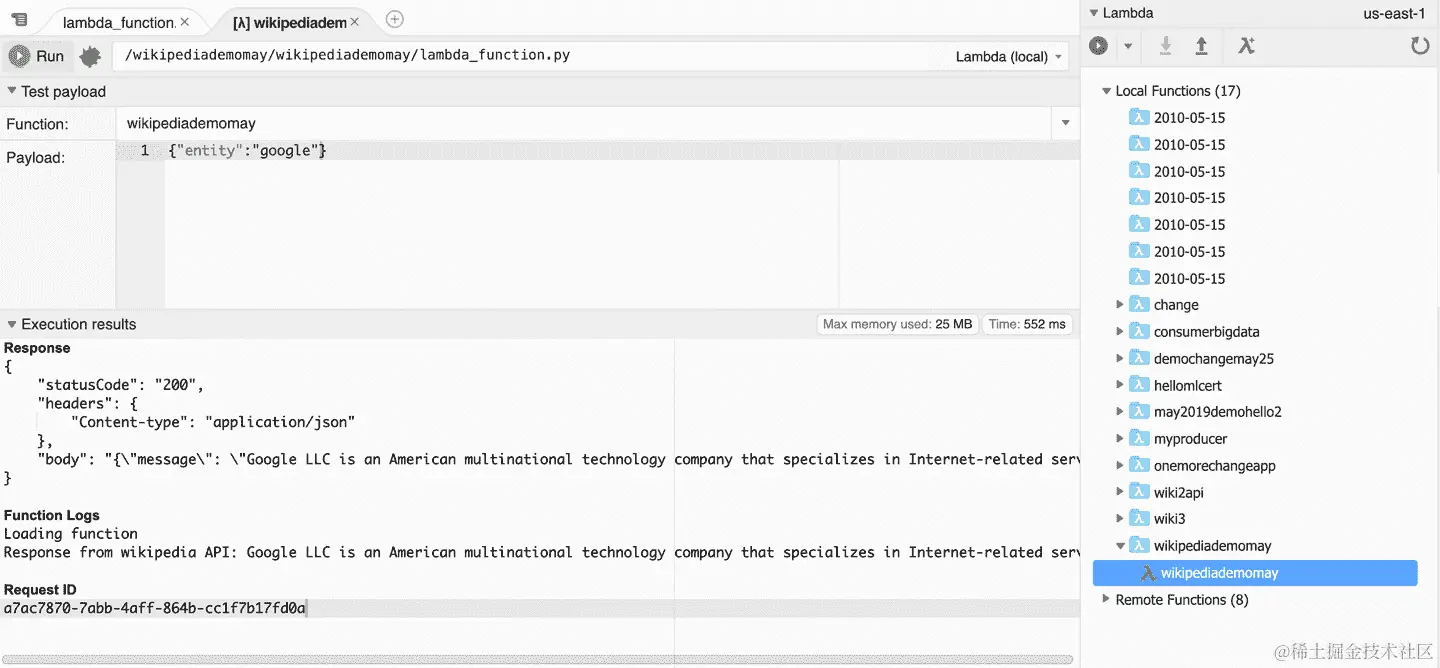This screenshot has width=1440, height=668.
Task: Open the Lambda (local) dropdown
Action: pos(1009,57)
